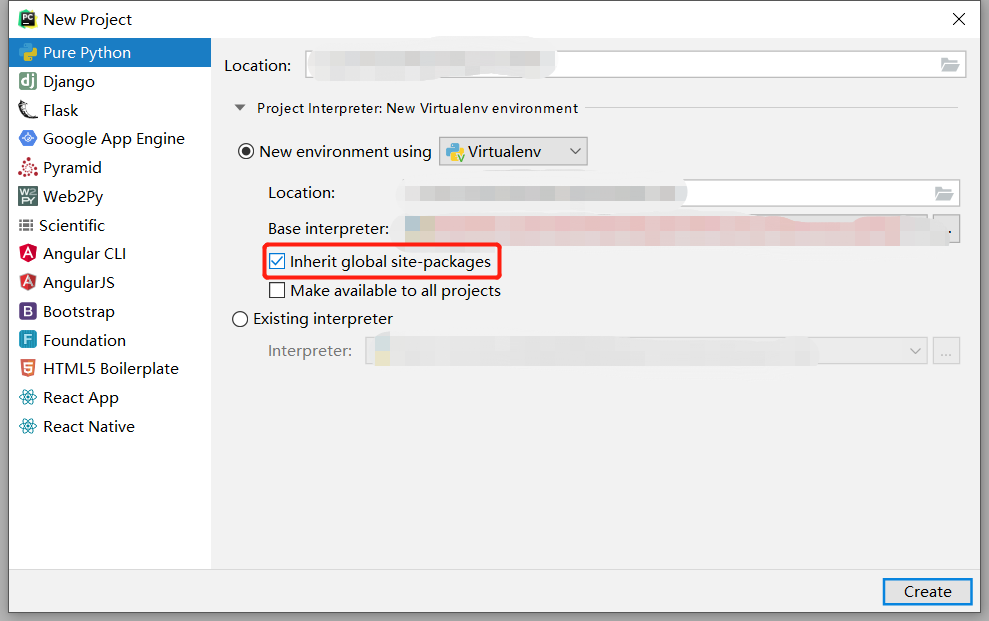Enable Make available to all projects
Image resolution: width=989 pixels, height=621 pixels.
tap(277, 290)
